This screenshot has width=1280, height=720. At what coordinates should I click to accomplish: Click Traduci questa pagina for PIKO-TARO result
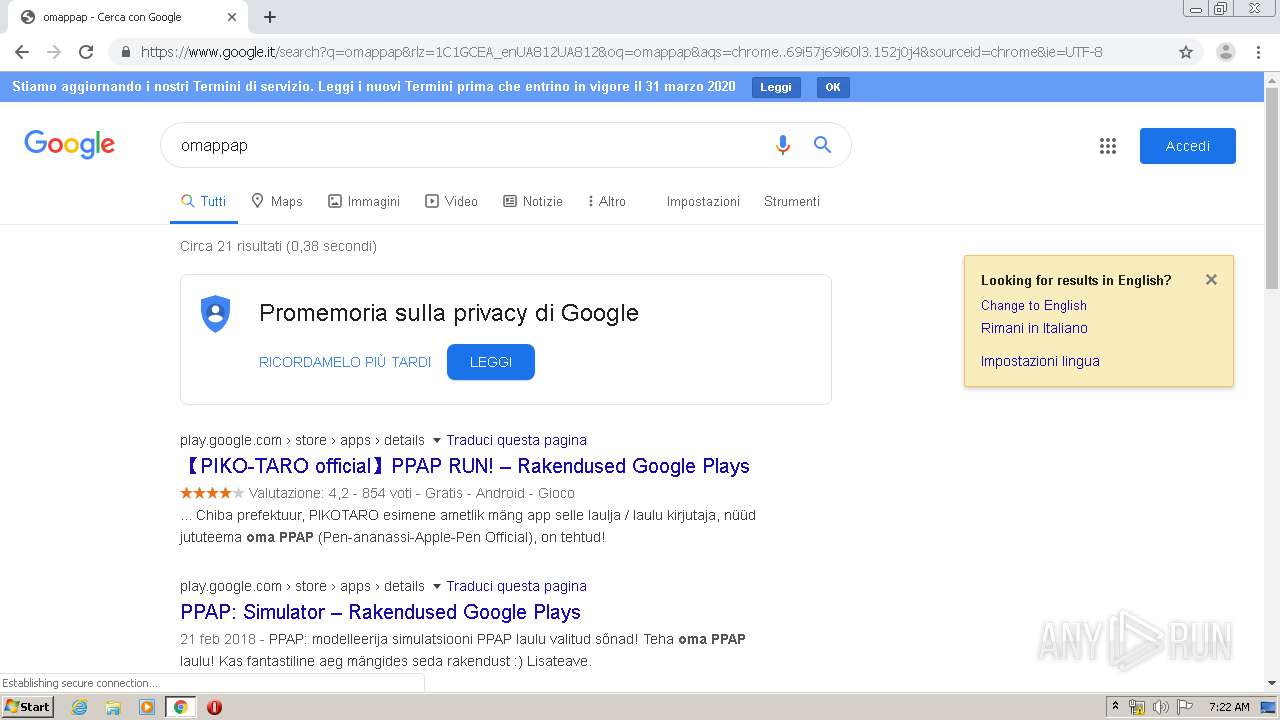pos(516,440)
